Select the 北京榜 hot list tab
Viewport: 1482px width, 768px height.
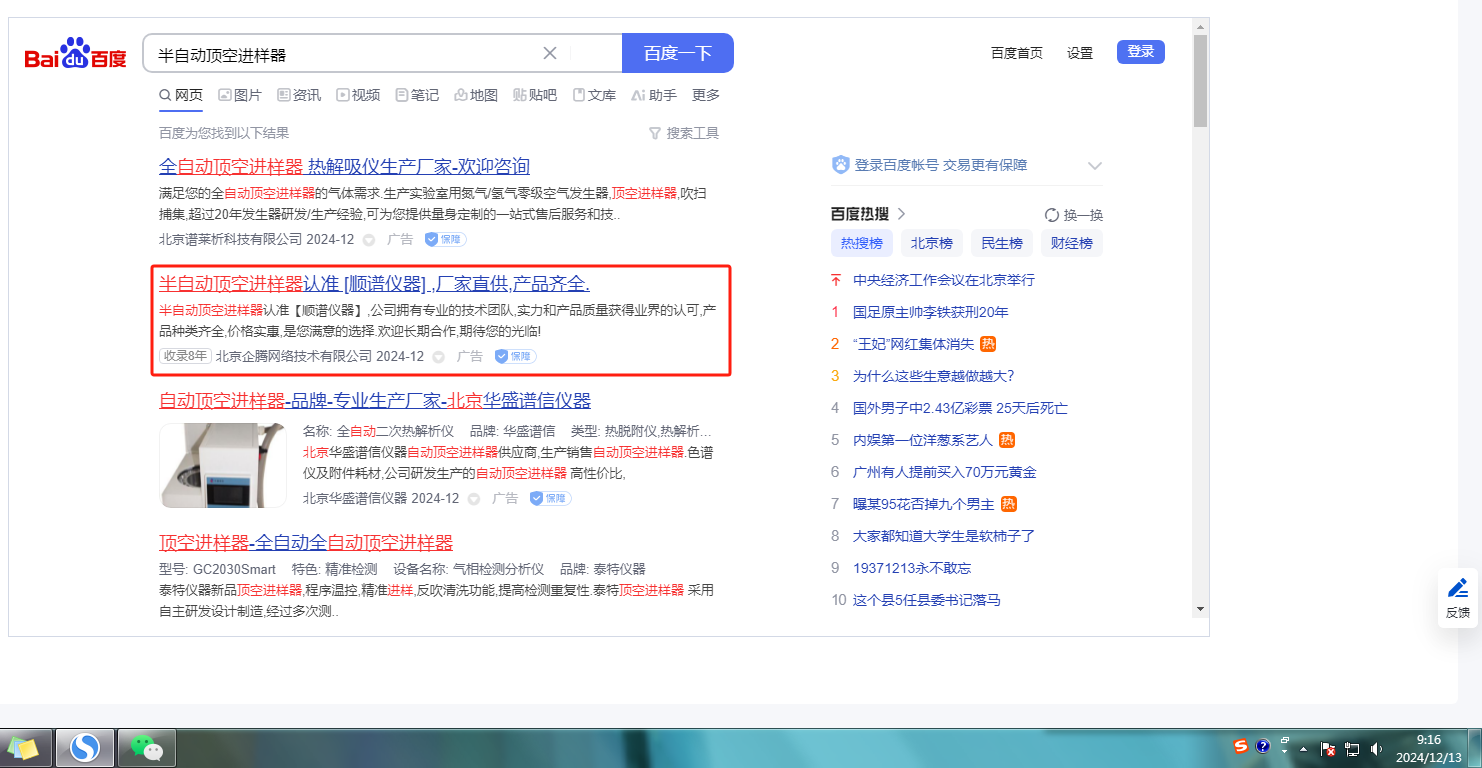[x=931, y=243]
